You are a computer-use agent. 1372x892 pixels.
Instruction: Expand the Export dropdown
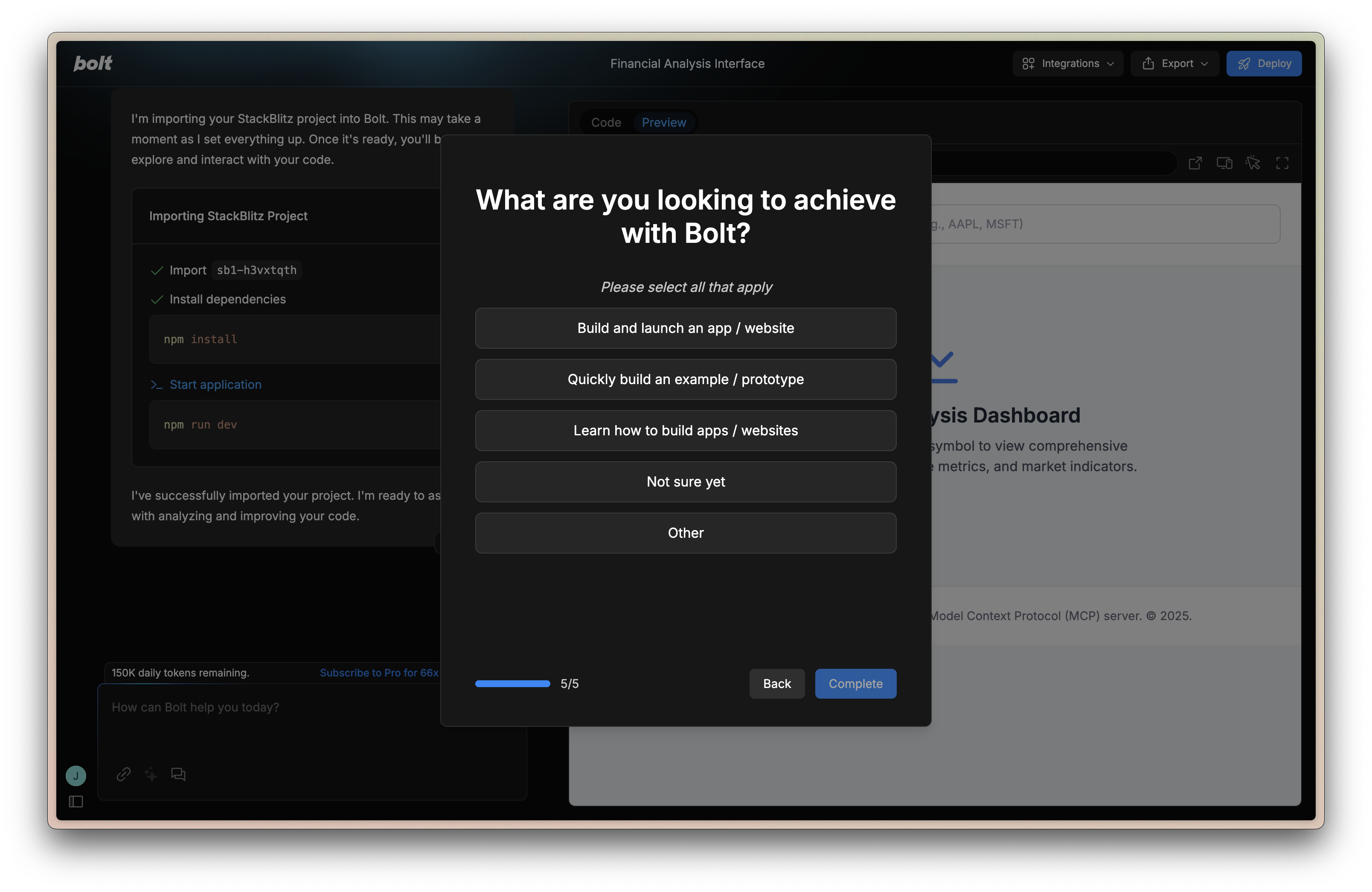coord(1174,64)
